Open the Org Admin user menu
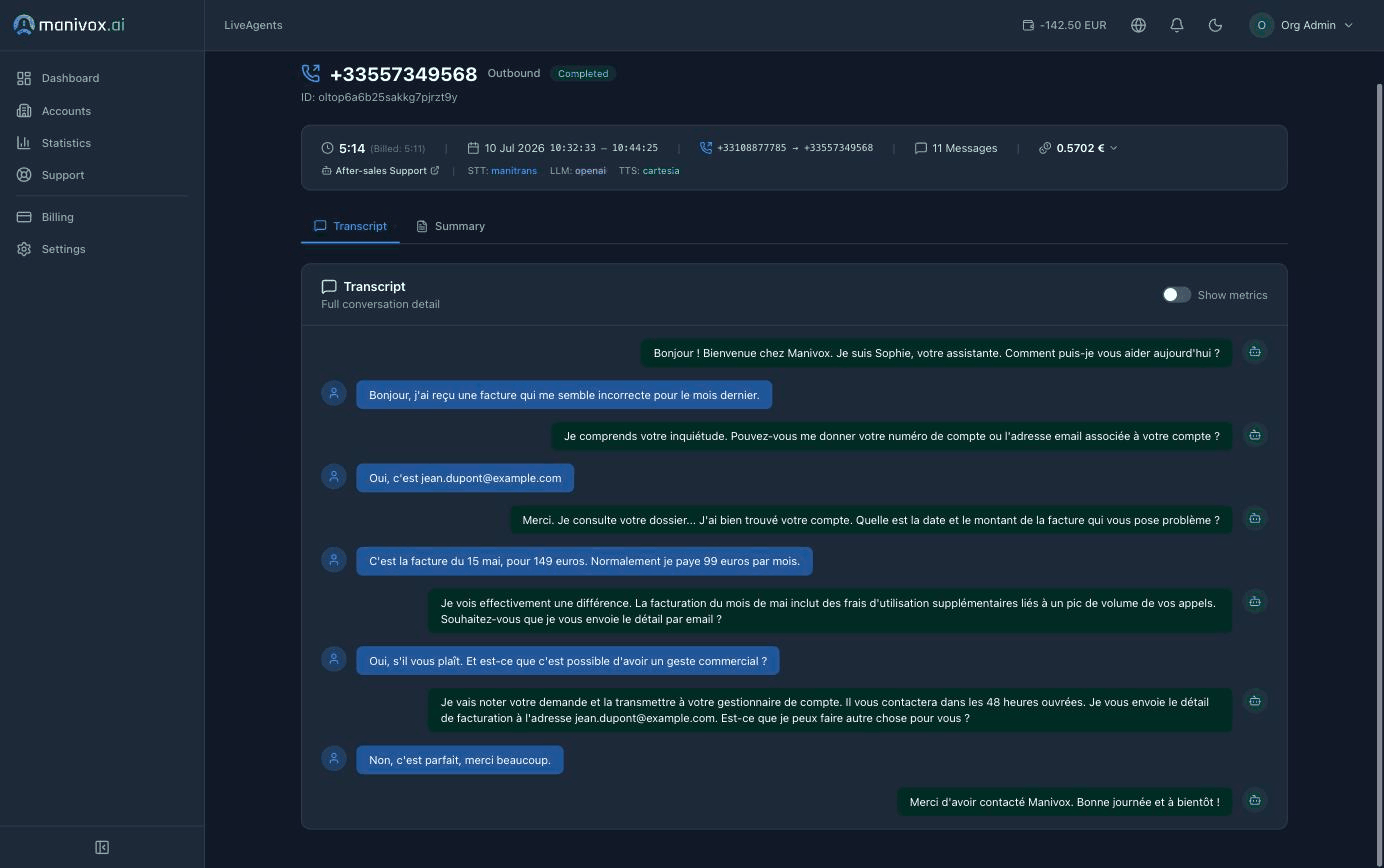Image resolution: width=1384 pixels, height=868 pixels. 1301,25
